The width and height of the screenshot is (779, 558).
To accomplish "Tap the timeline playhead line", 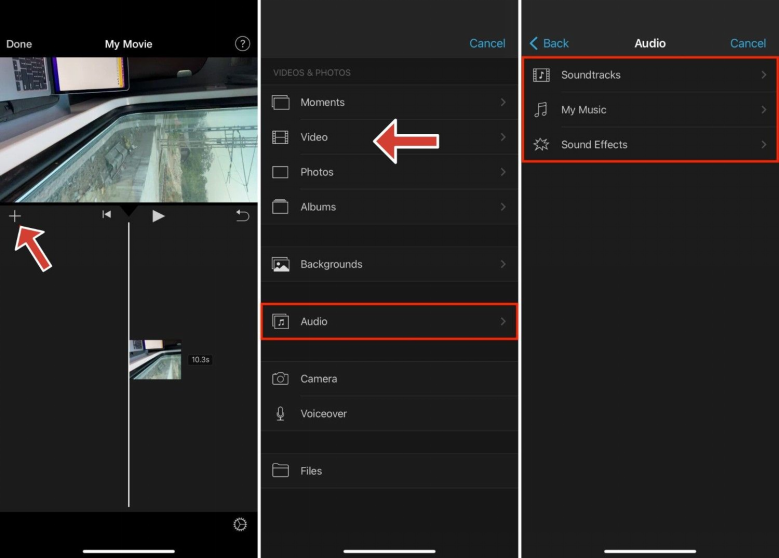I will click(129, 364).
